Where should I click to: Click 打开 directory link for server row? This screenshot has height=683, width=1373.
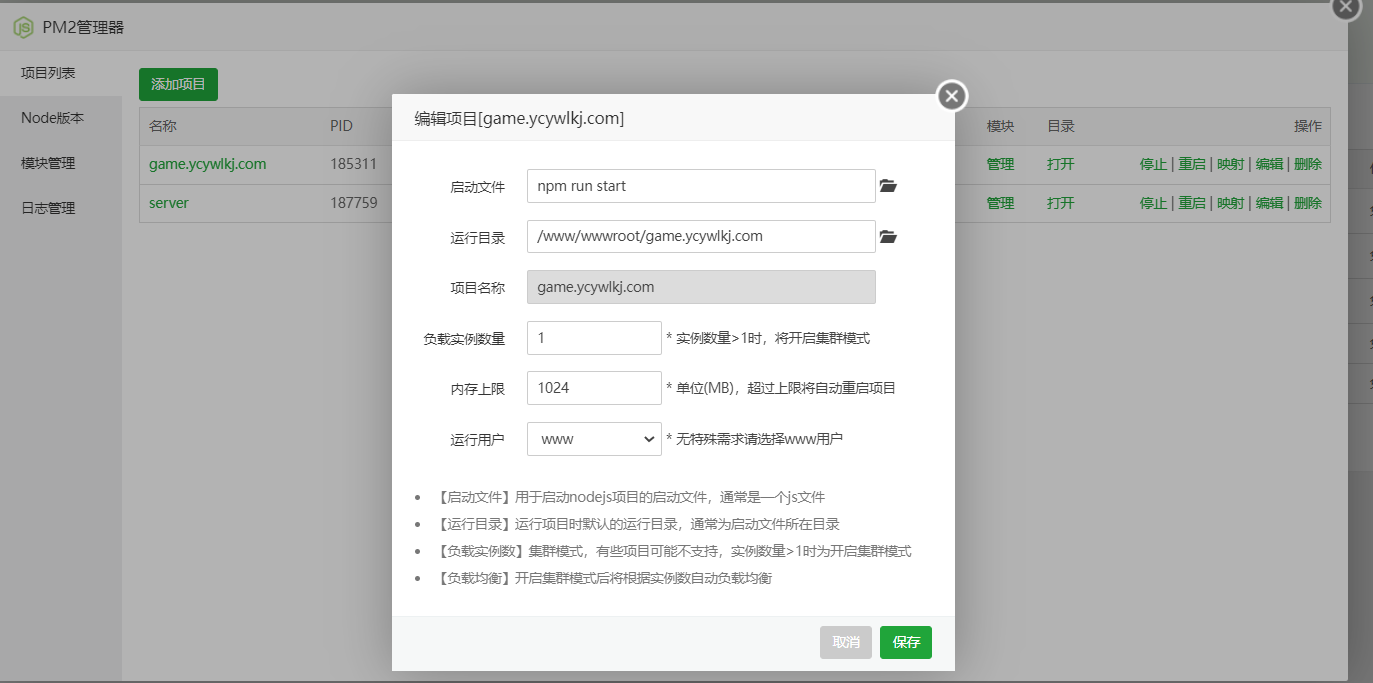click(1060, 203)
